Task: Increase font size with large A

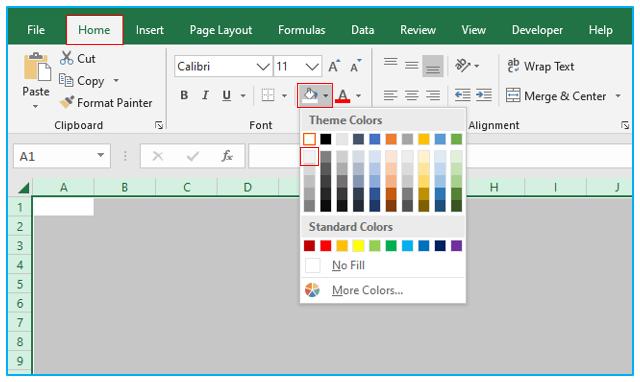Action: (x=334, y=66)
